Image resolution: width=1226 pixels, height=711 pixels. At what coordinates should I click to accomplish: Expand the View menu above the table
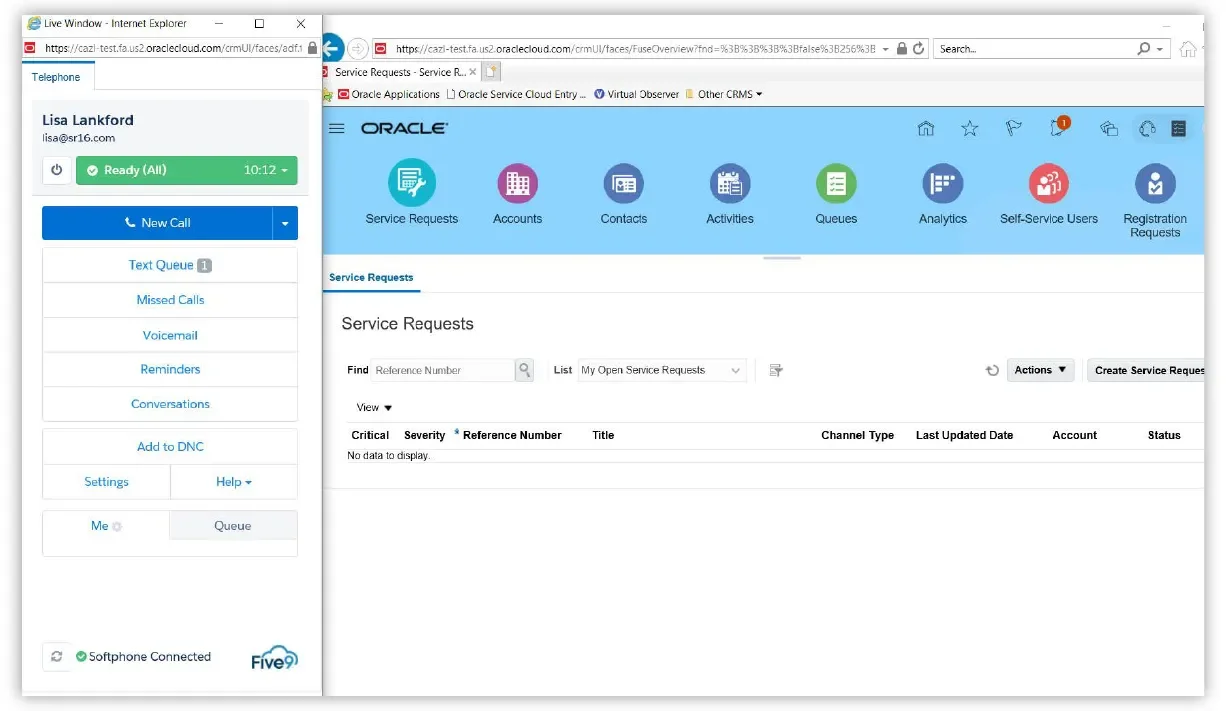point(374,408)
